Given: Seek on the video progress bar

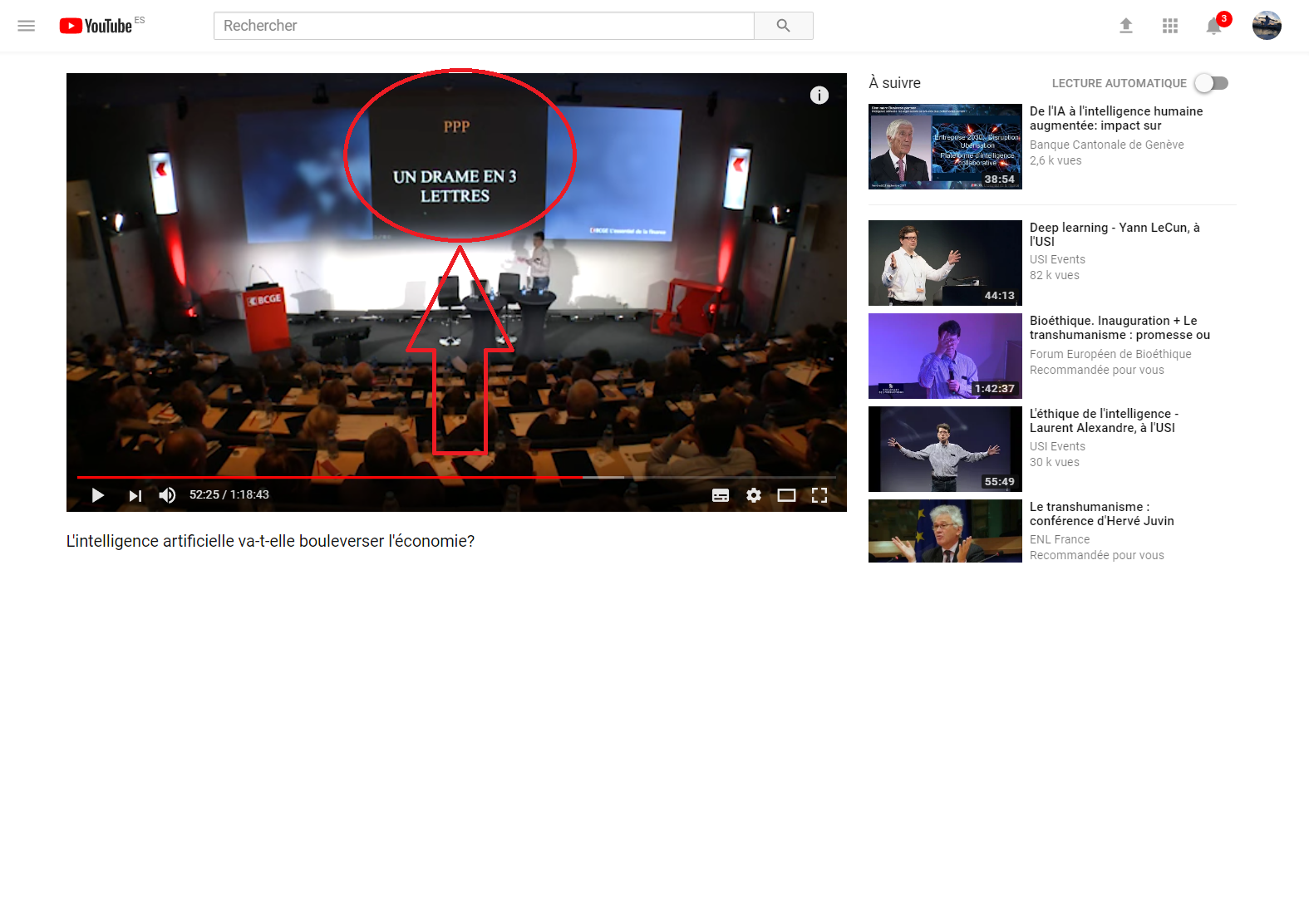Looking at the screenshot, I should pos(456,477).
